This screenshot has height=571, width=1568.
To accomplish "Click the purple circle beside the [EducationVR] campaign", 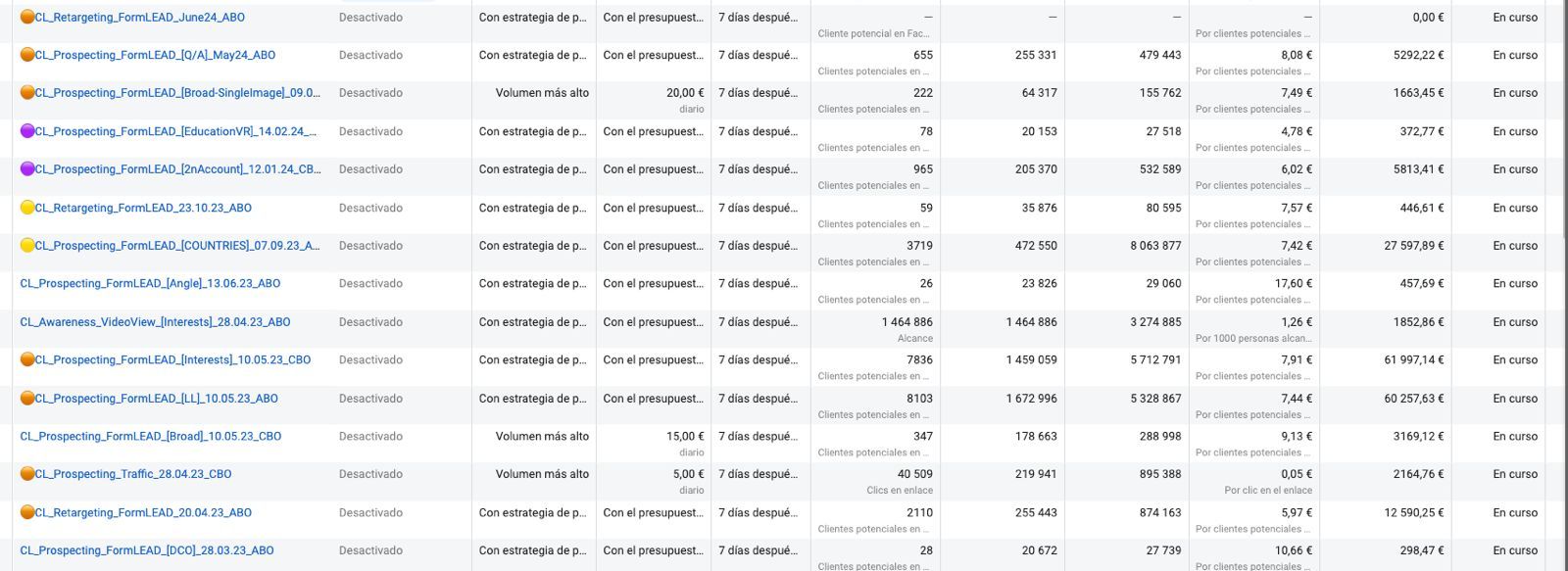I will tap(27, 131).
